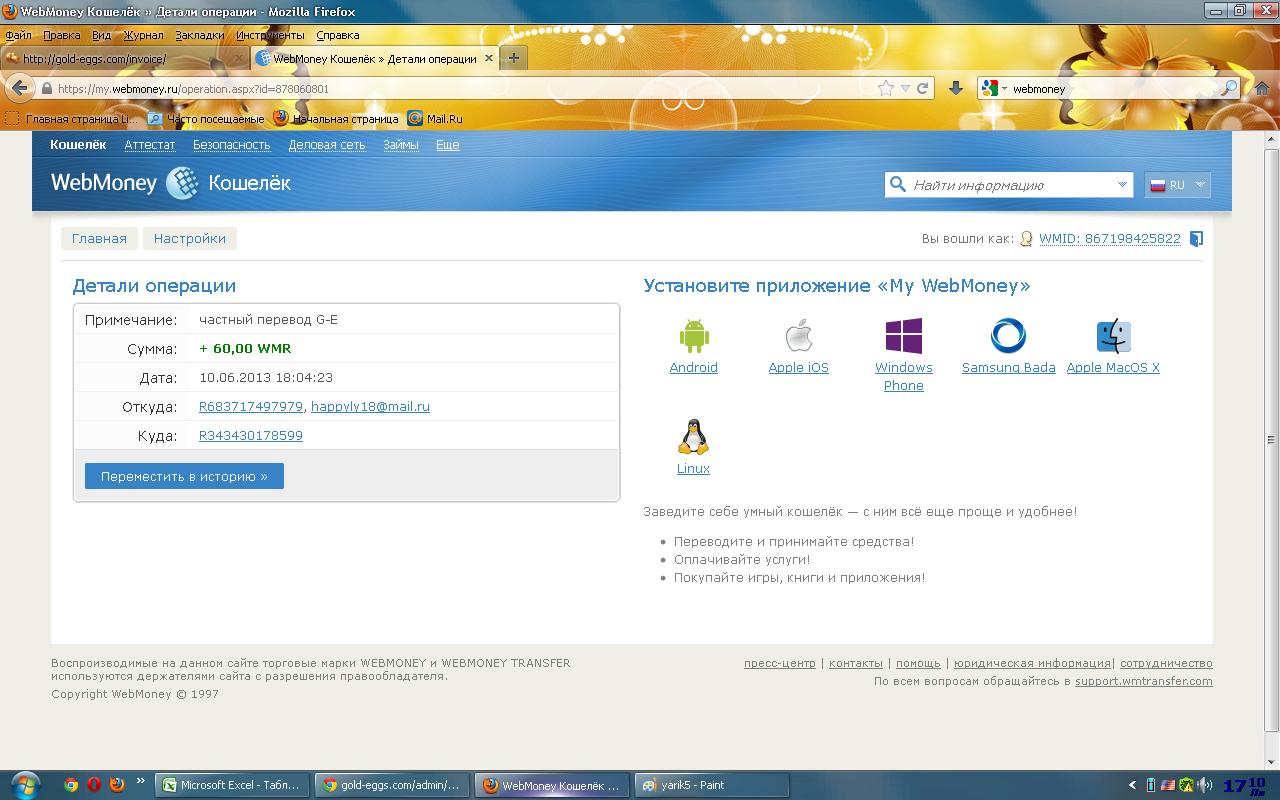Click the пресс-центр footer link

pos(780,663)
